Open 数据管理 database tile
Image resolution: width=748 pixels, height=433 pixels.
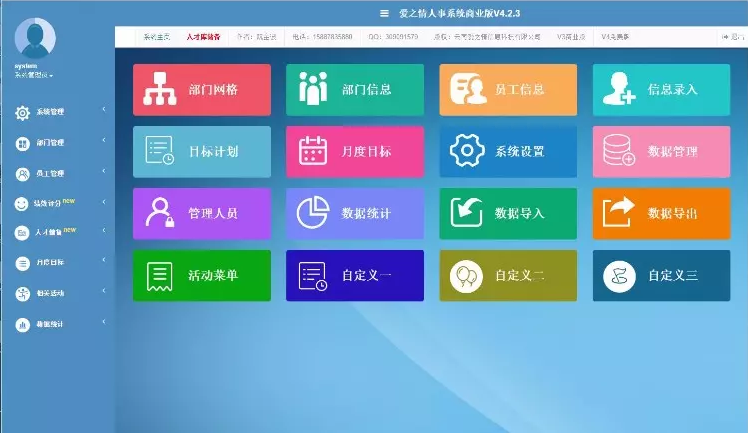661,152
